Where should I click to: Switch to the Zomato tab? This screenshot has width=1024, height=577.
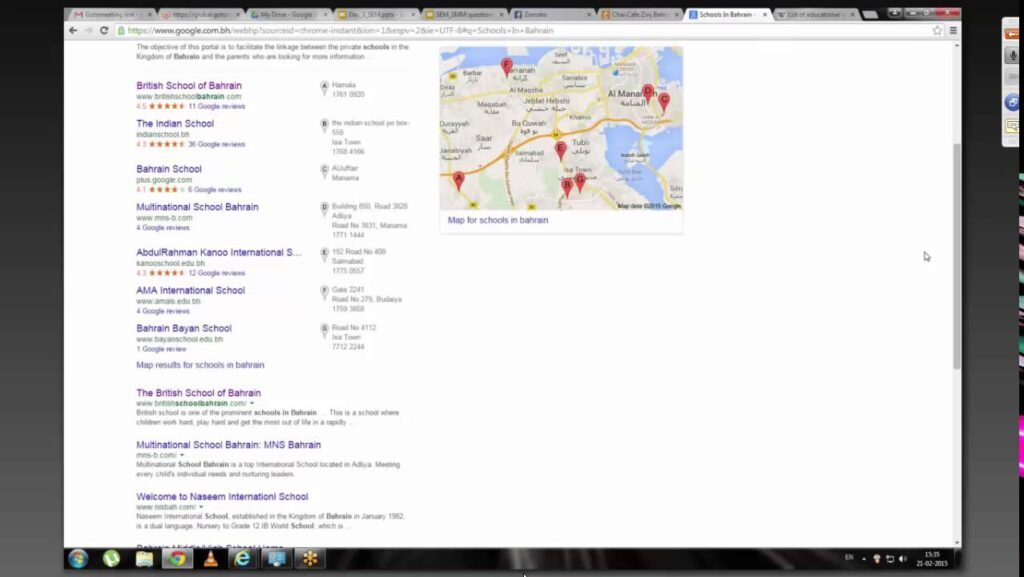coord(551,14)
